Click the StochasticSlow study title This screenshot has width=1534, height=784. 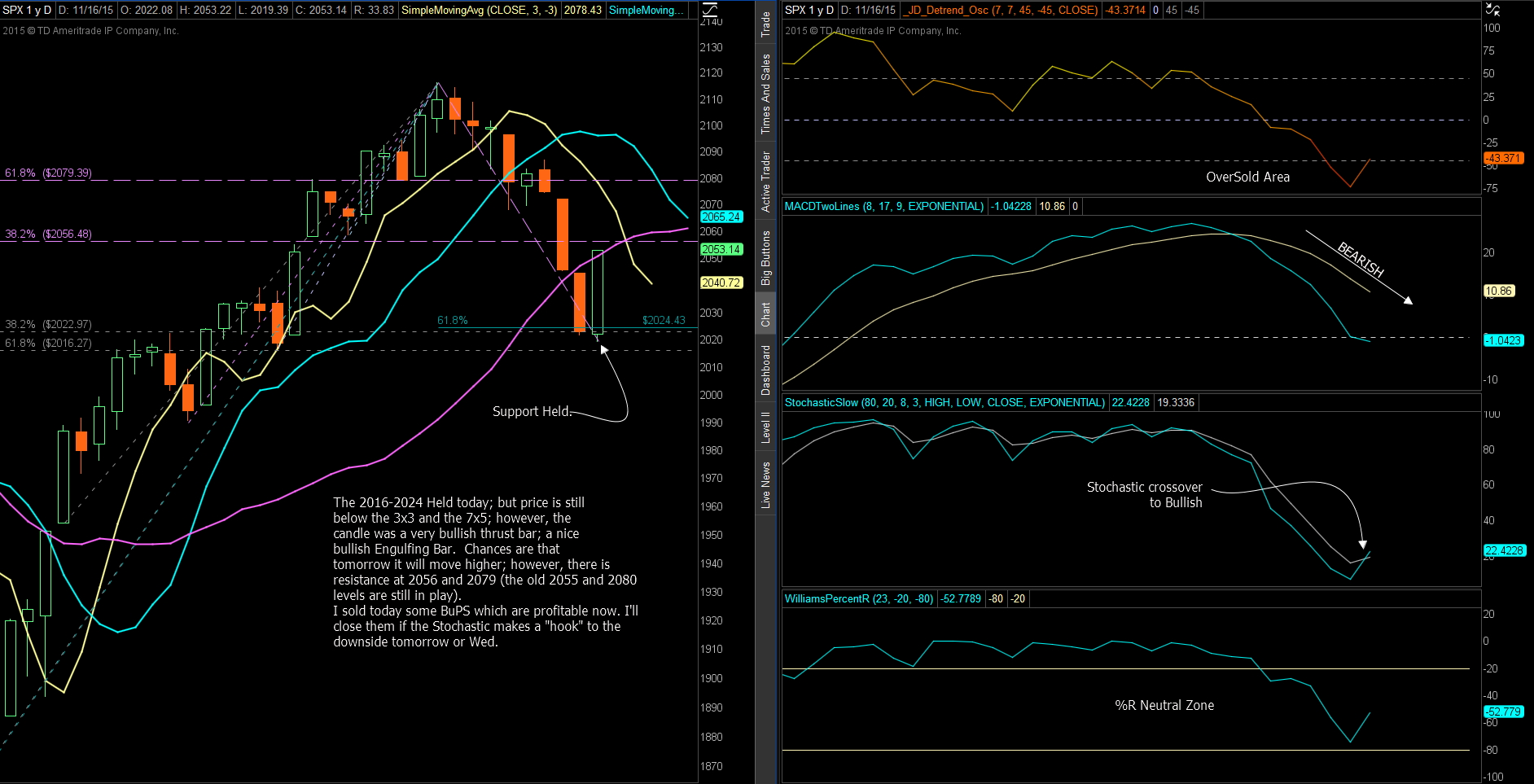[944, 403]
